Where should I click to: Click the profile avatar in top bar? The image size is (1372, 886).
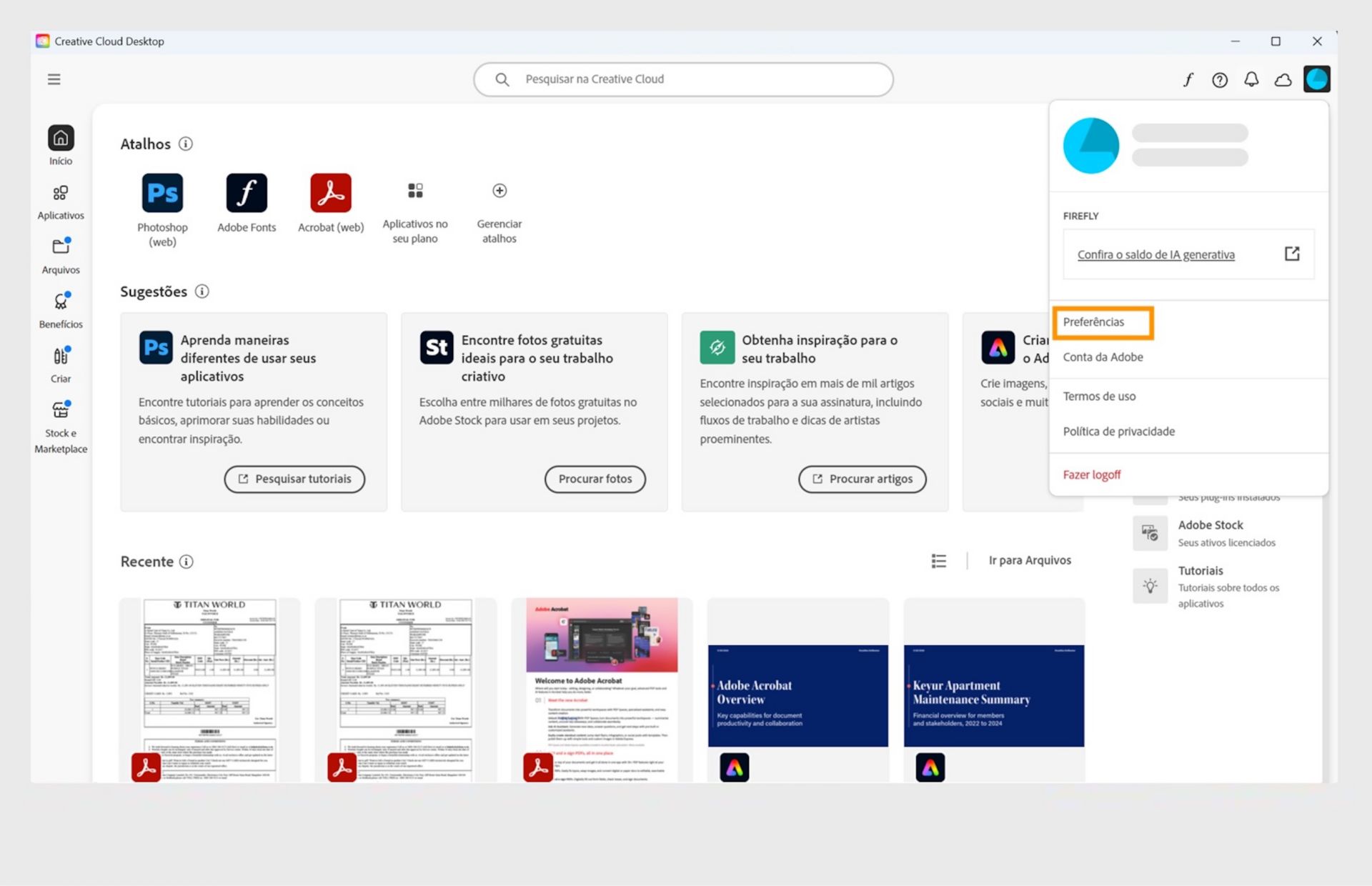(1316, 79)
